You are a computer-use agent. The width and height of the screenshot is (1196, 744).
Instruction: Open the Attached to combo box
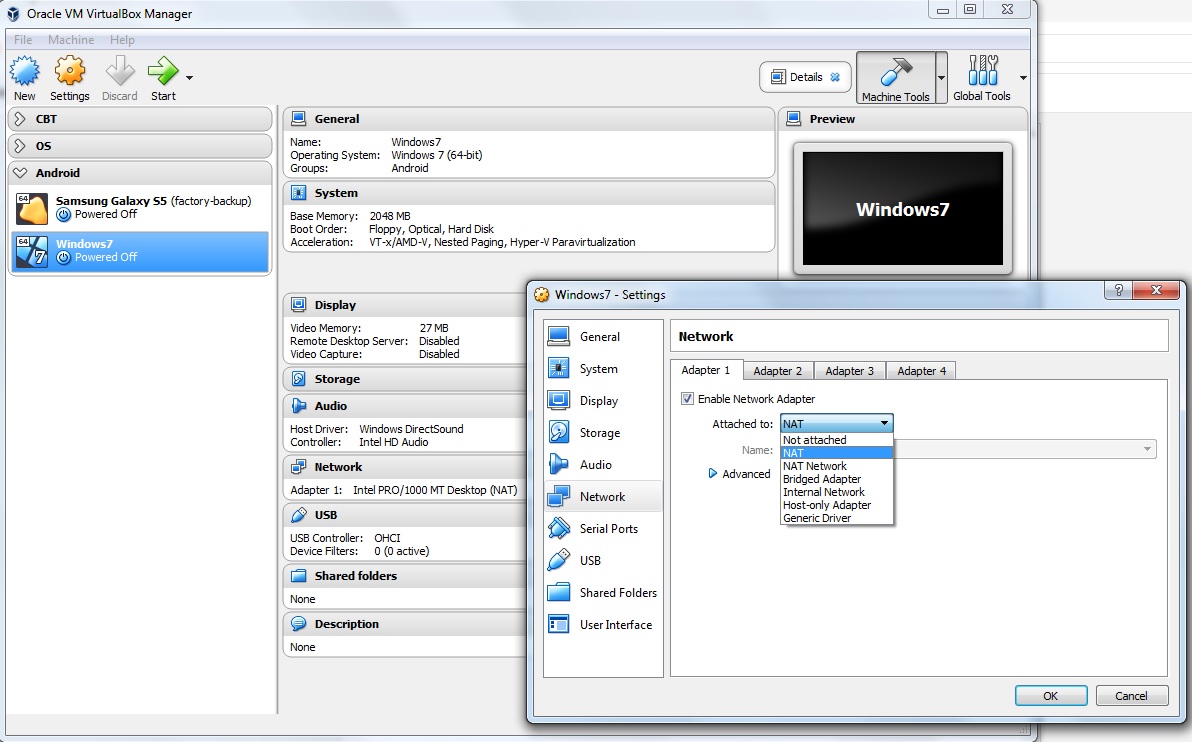[837, 424]
